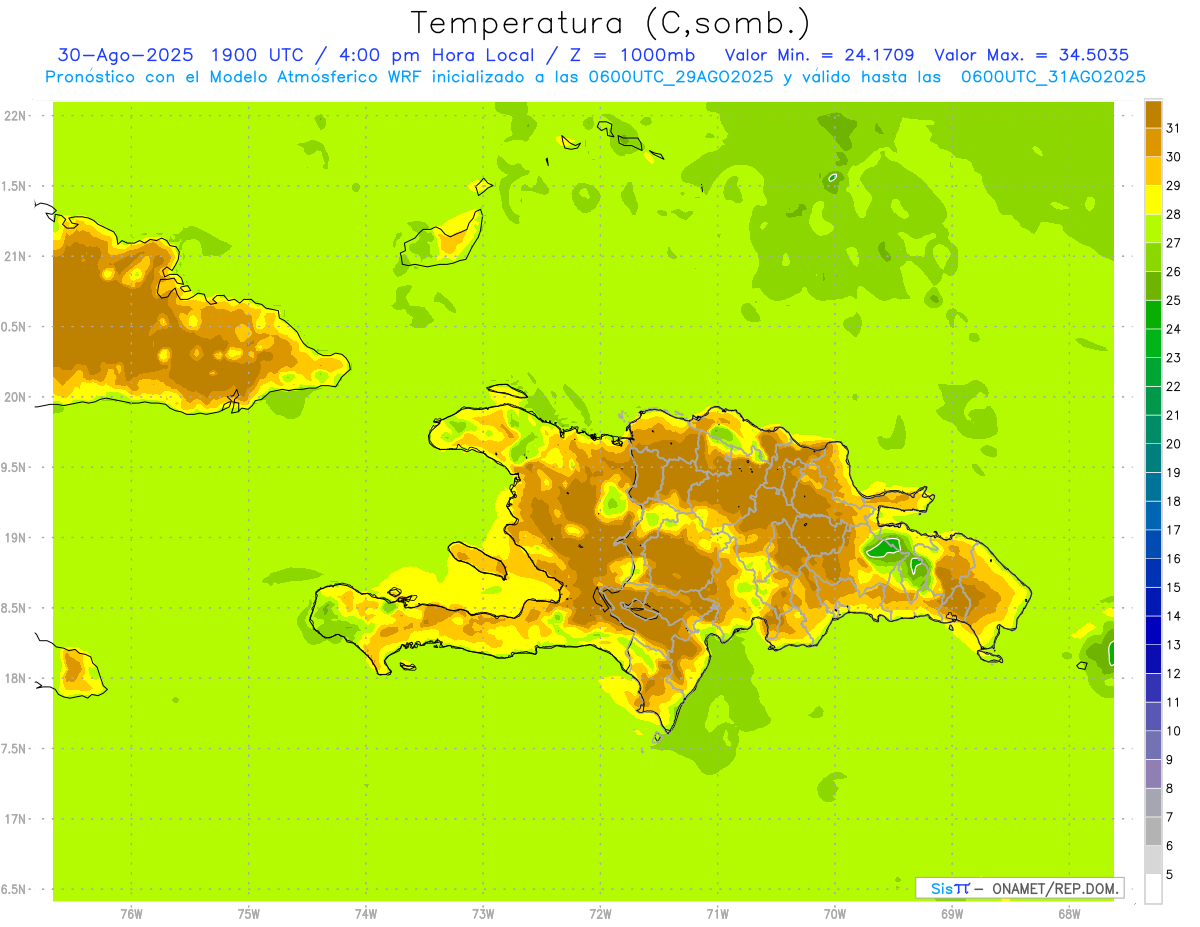Viewport: 1200px width, 927px height.
Task: Click the '76W' longitude label
Action: 131,914
